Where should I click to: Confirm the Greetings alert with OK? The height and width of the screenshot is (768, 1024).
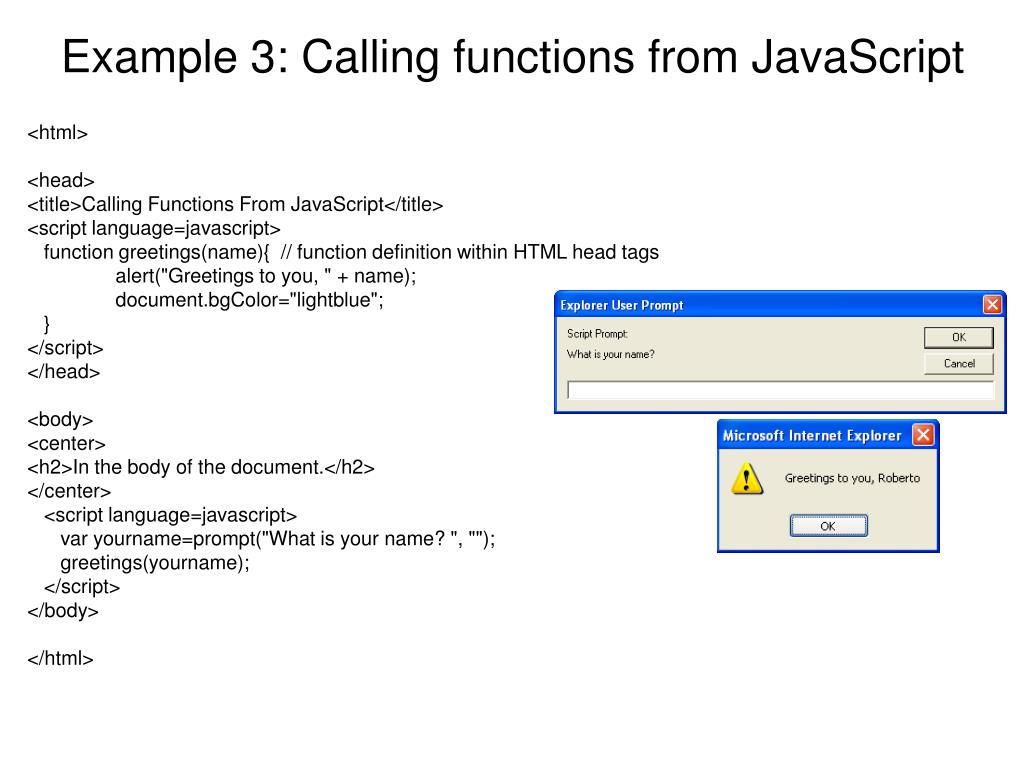click(828, 526)
